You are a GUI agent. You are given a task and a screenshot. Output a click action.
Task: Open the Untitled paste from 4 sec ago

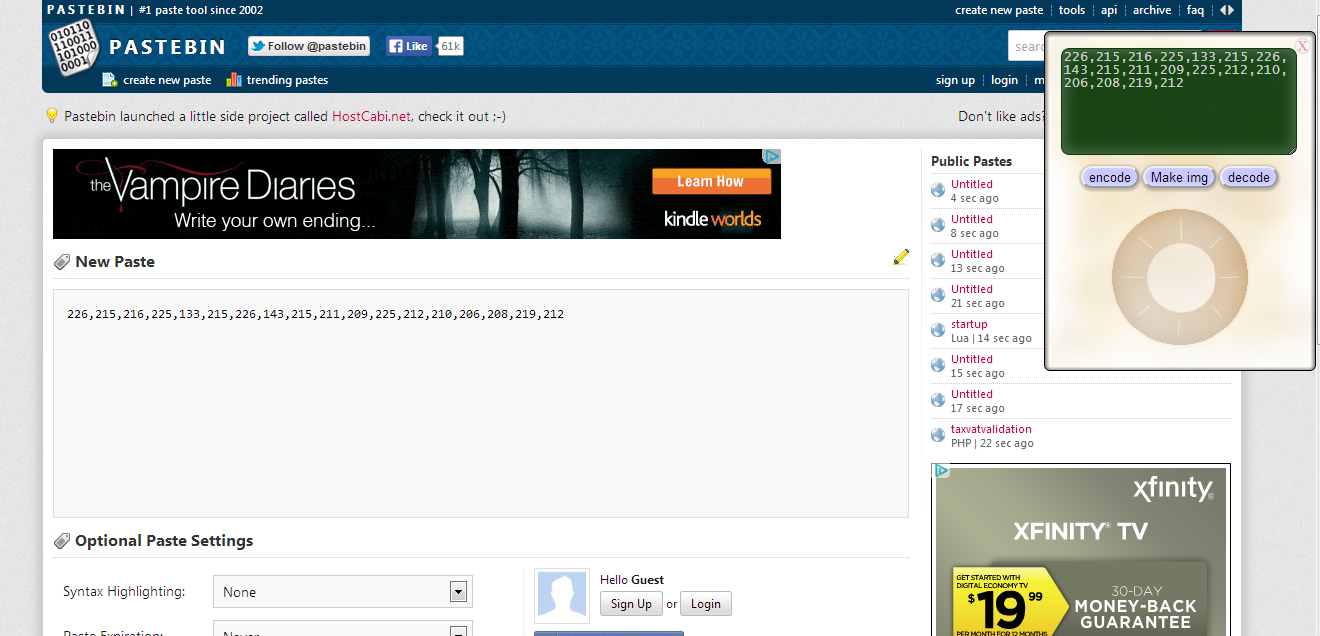pos(972,184)
